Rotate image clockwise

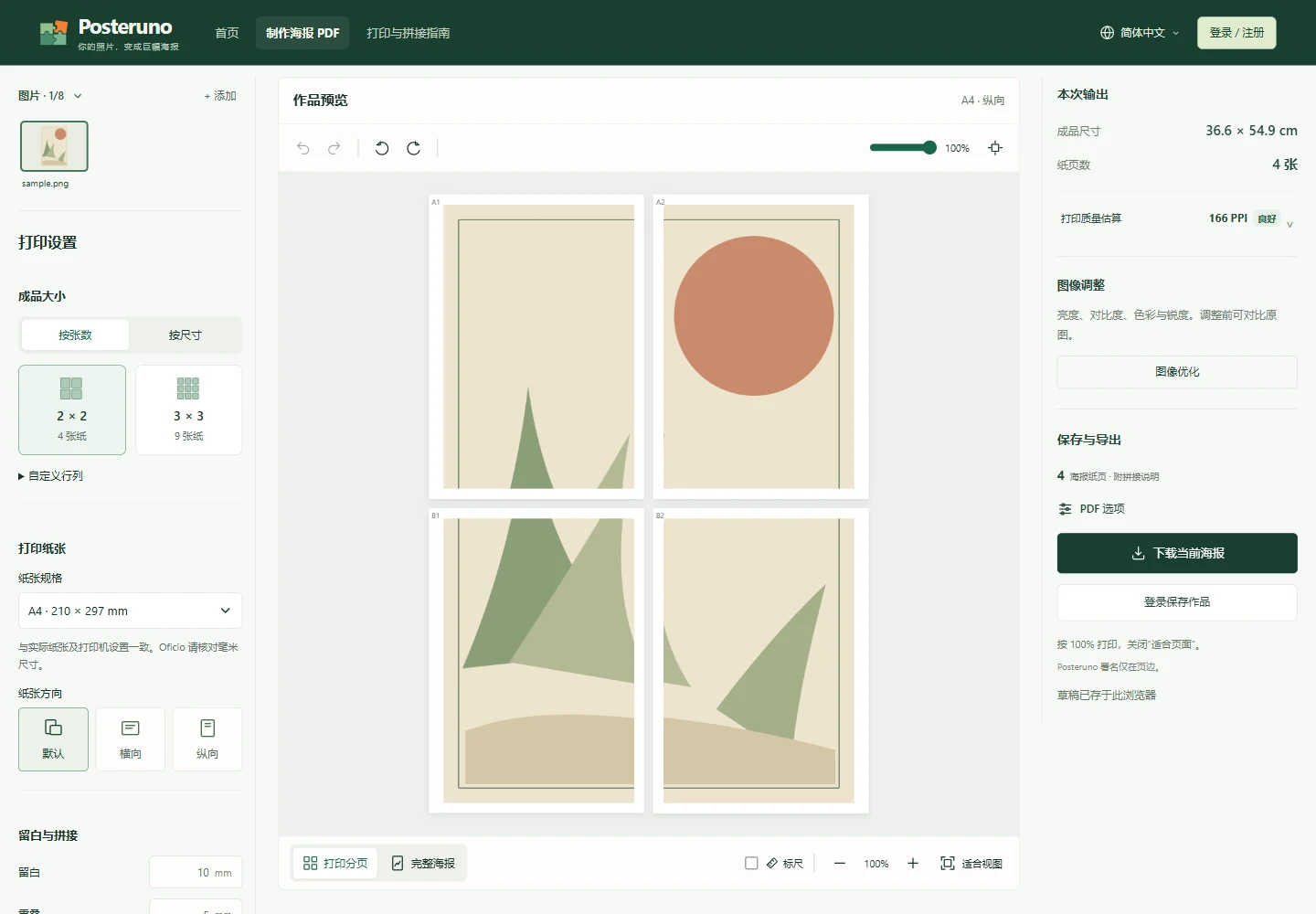(413, 148)
